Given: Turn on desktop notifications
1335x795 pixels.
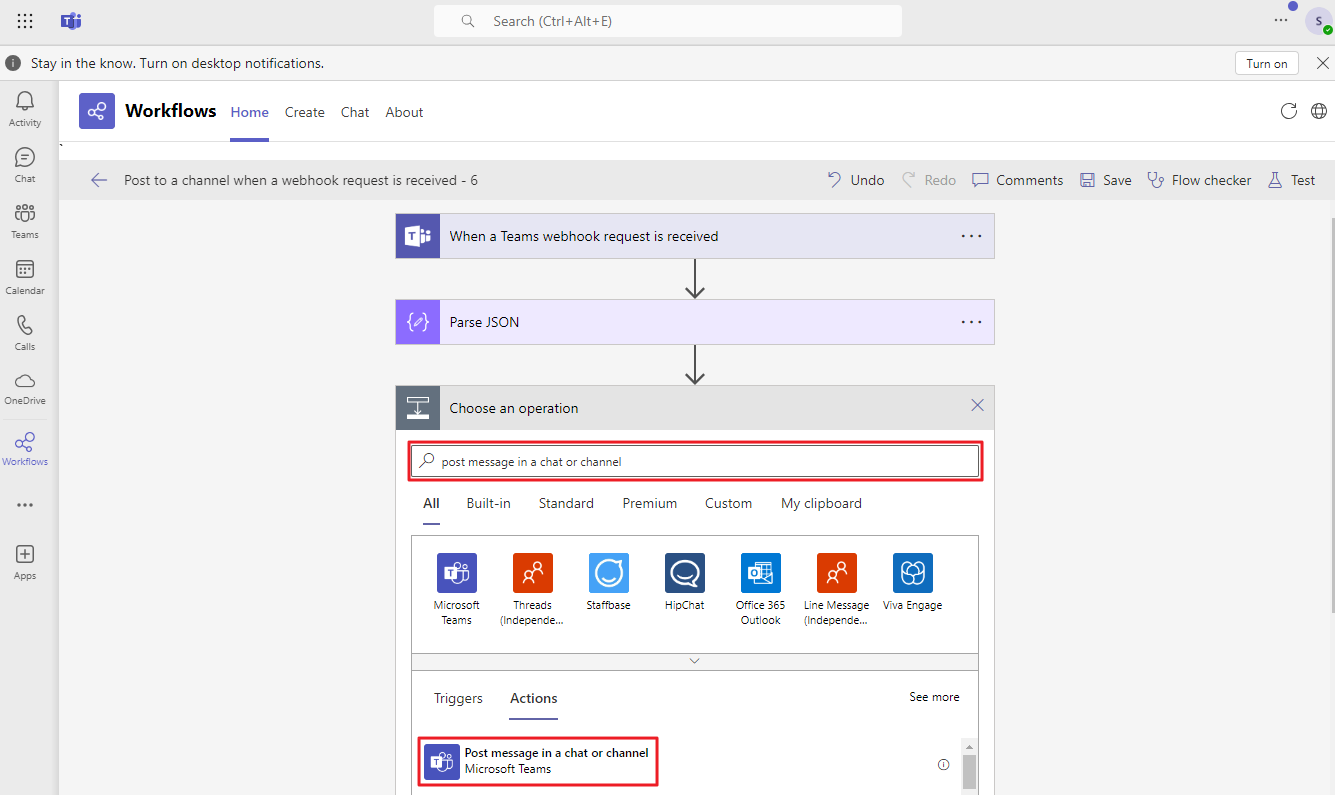Looking at the screenshot, I should point(1267,63).
